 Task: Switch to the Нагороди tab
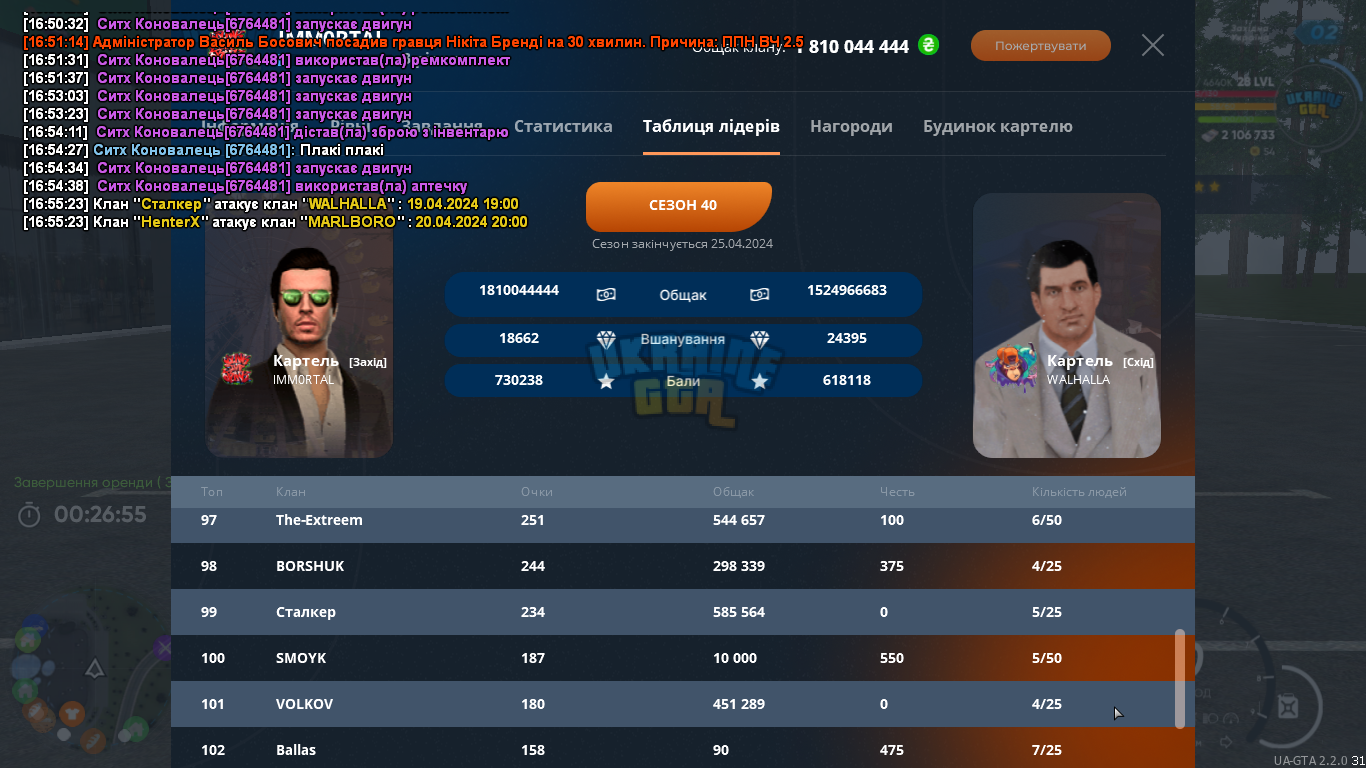click(851, 126)
